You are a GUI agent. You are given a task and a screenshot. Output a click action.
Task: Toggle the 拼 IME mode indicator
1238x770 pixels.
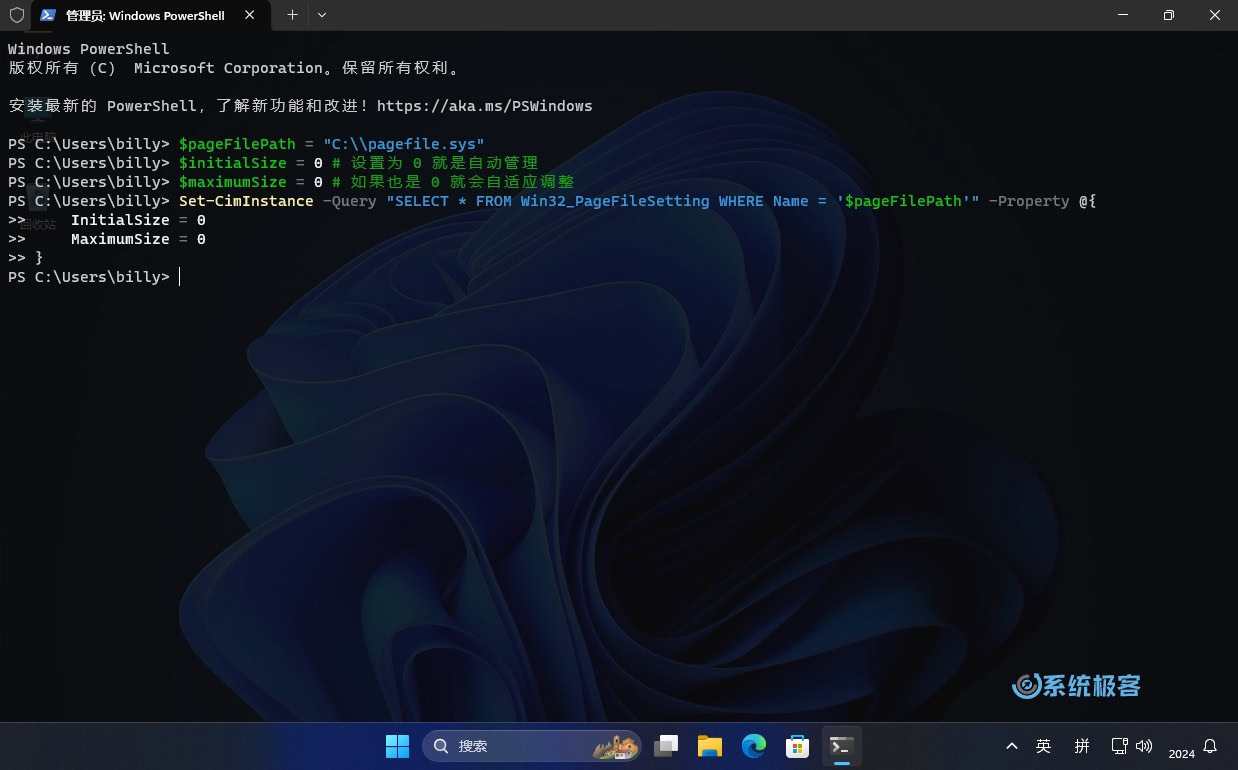[x=1082, y=746]
